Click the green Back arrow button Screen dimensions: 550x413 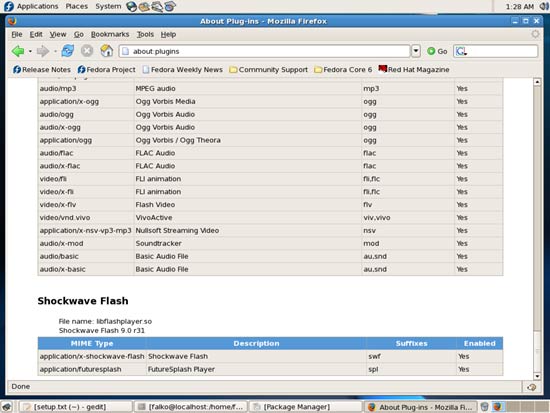click(18, 51)
